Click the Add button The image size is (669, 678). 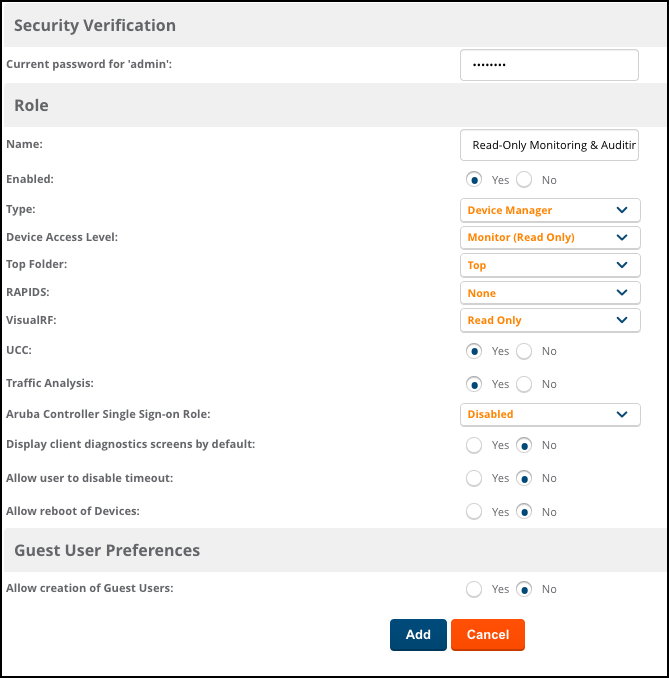[x=418, y=635]
